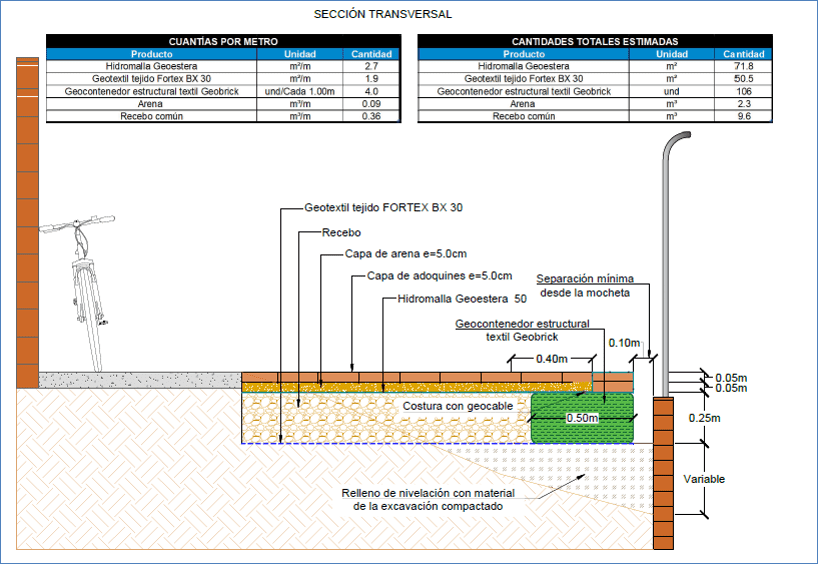
Task: Click 'Geocontenedor estructural' drawing annotation
Action: tap(522, 324)
